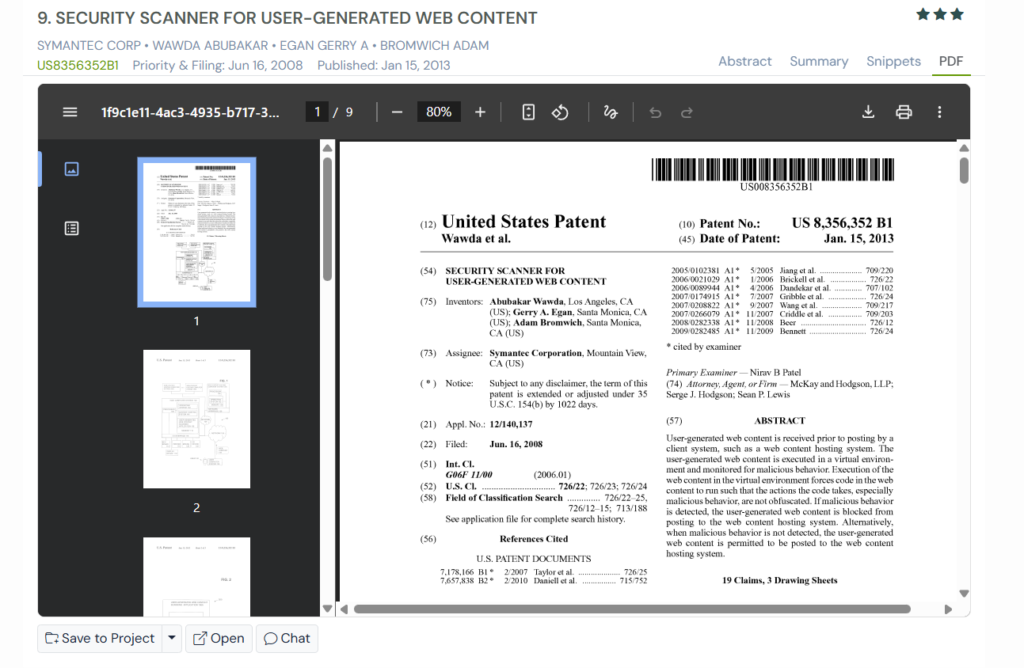Open the PDF viewer hamburger menu
1024x668 pixels.
[69, 112]
